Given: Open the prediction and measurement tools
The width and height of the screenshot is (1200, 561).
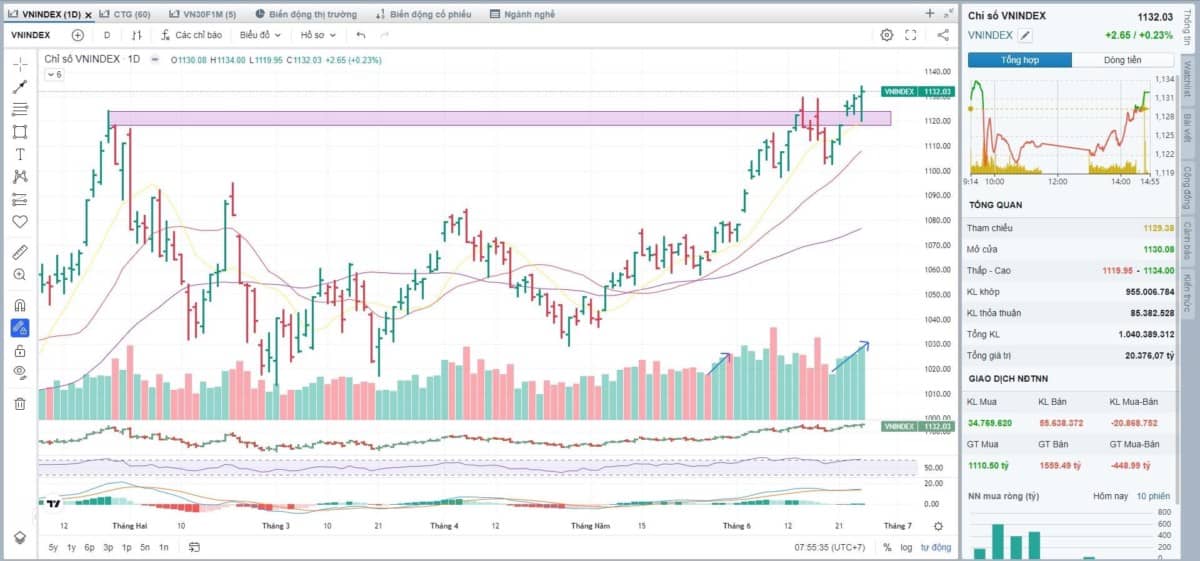Looking at the screenshot, I should pyautogui.click(x=20, y=199).
